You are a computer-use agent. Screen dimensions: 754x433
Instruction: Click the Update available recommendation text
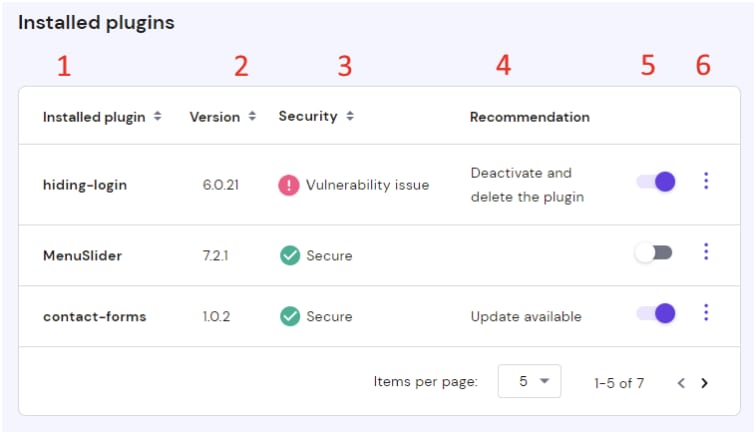526,316
